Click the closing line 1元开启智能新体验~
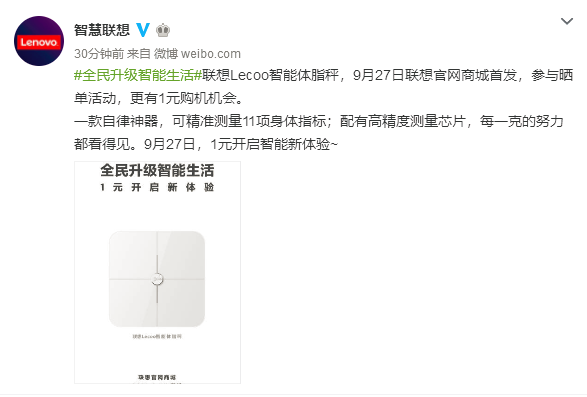This screenshot has height=397, width=587. point(274,144)
